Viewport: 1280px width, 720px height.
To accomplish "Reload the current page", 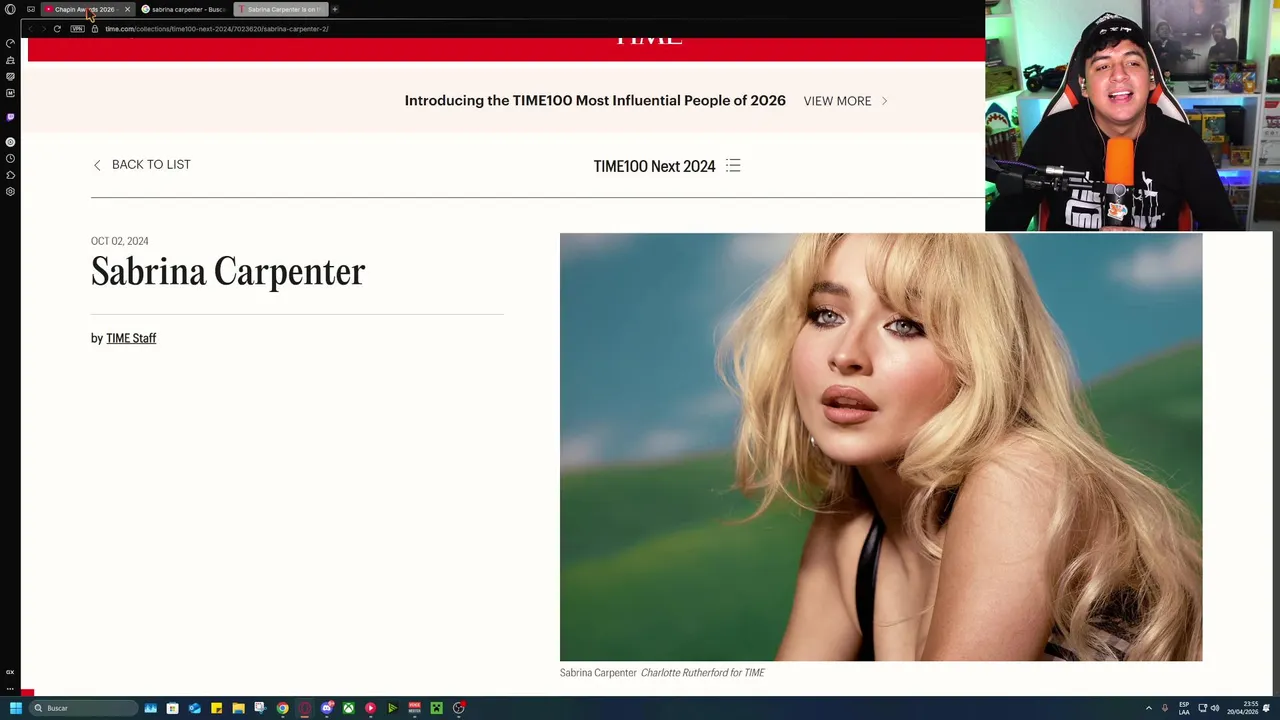I will (57, 29).
